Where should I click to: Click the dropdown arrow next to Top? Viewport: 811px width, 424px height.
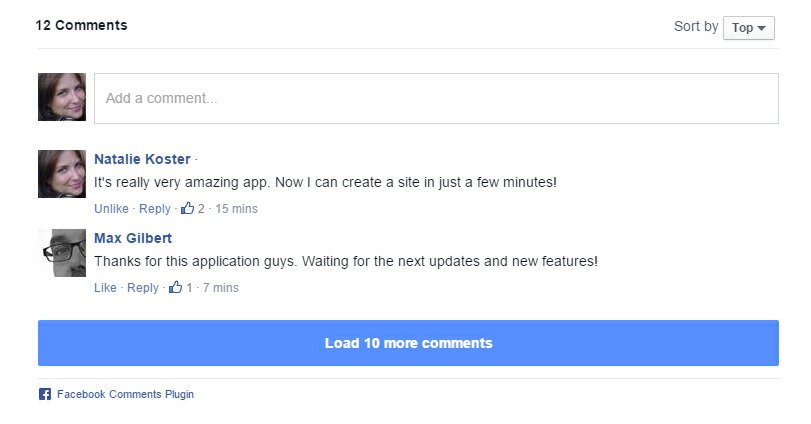tap(761, 28)
